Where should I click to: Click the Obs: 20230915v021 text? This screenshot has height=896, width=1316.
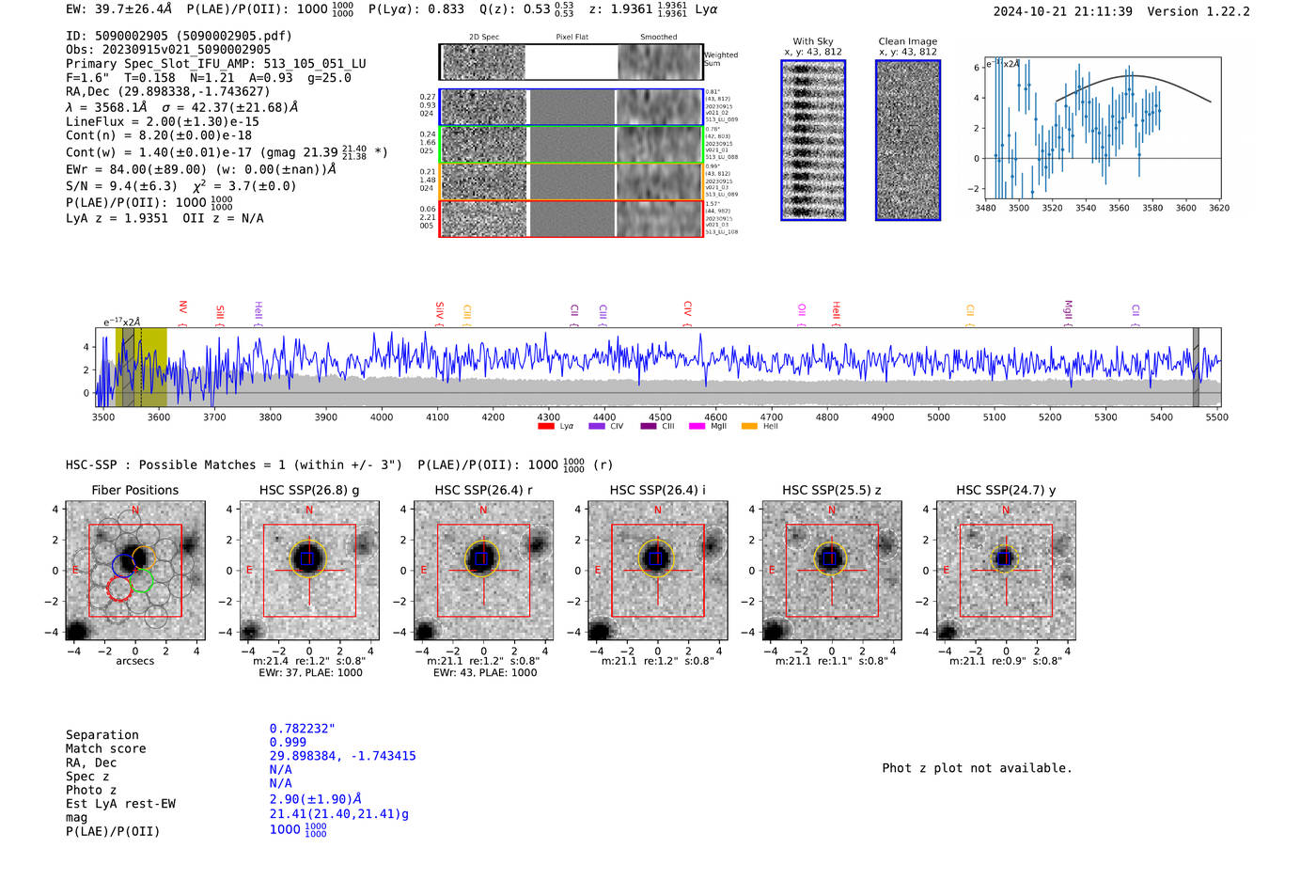pos(168,49)
